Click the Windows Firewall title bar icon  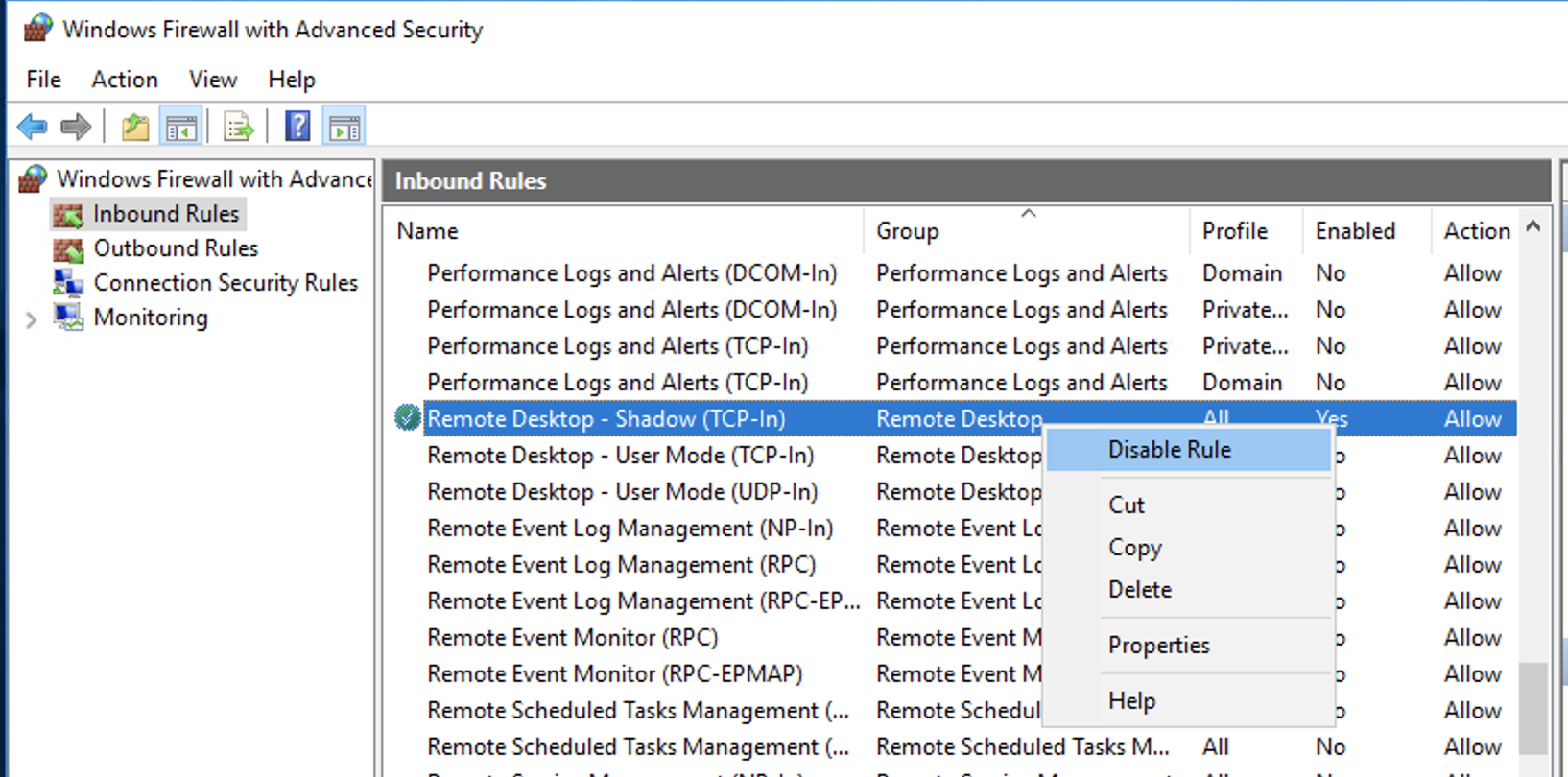pyautogui.click(x=37, y=28)
